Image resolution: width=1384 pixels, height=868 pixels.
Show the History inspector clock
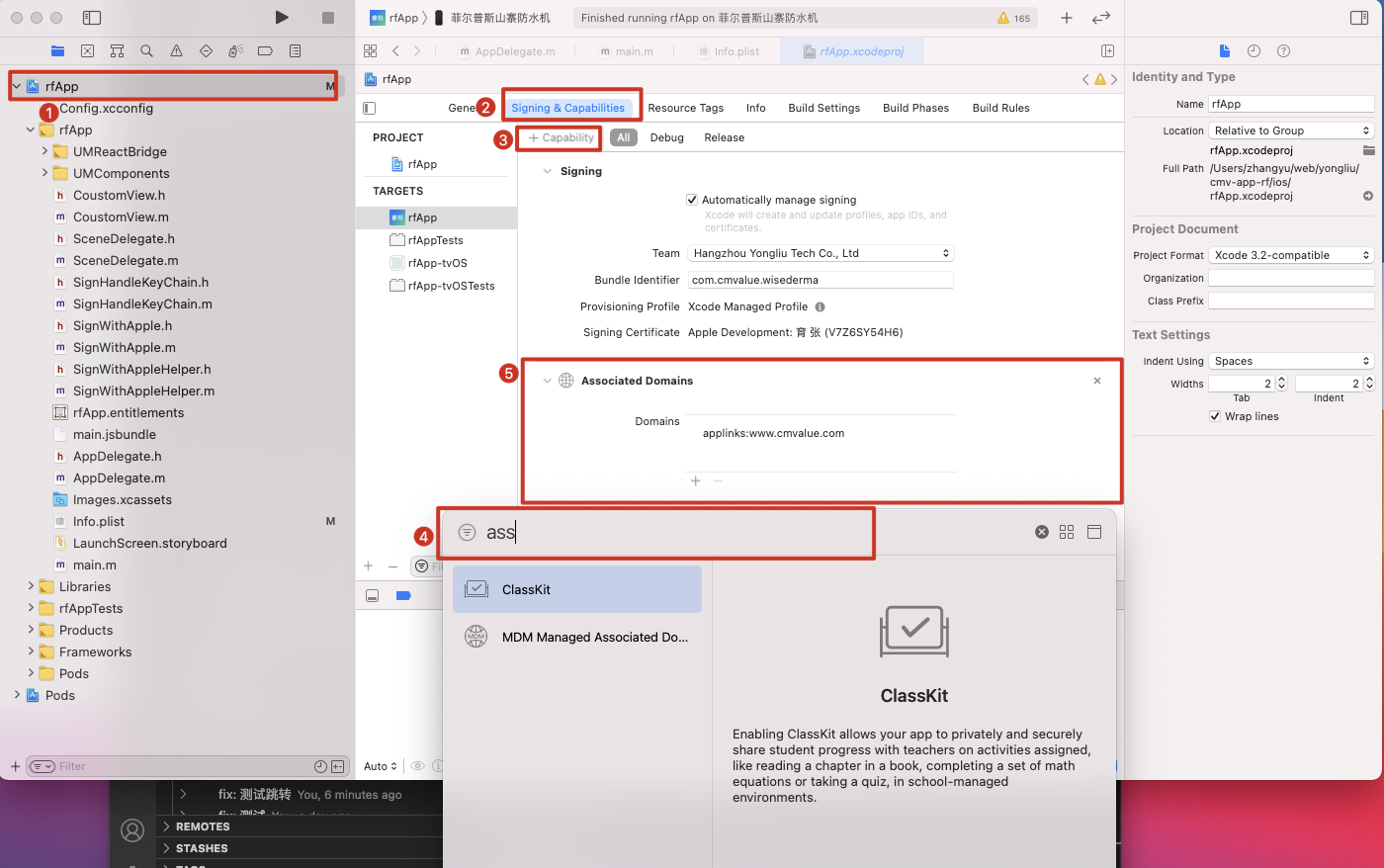pyautogui.click(x=1254, y=51)
